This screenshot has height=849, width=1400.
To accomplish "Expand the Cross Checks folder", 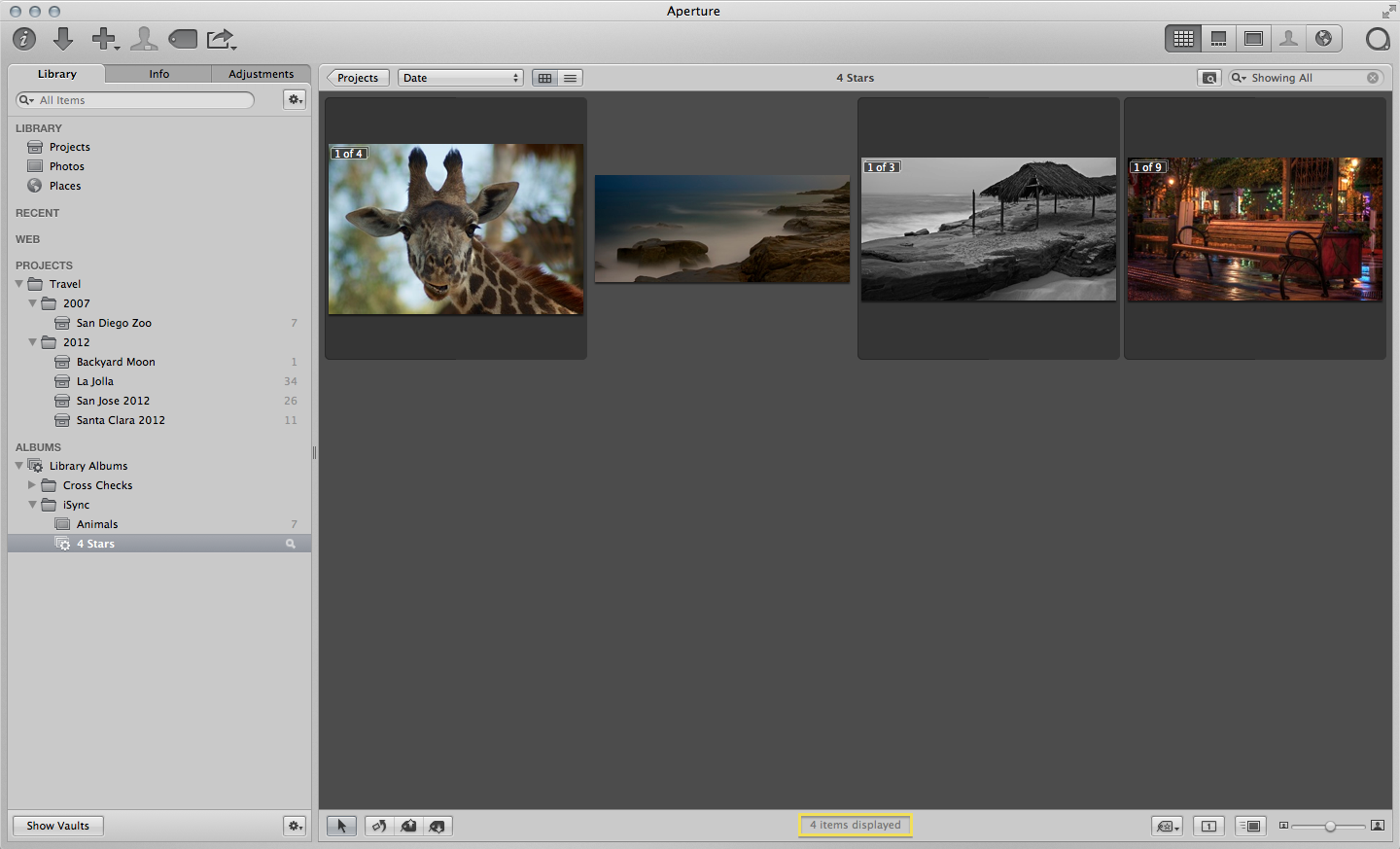I will coord(32,485).
